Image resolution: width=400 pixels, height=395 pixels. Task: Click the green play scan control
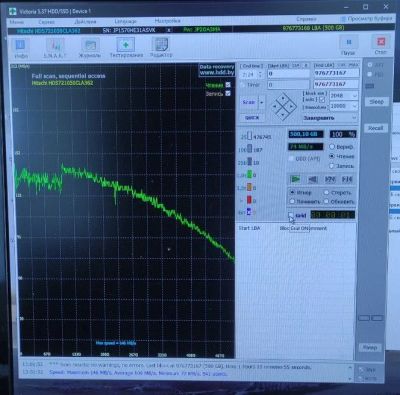pos(295,179)
